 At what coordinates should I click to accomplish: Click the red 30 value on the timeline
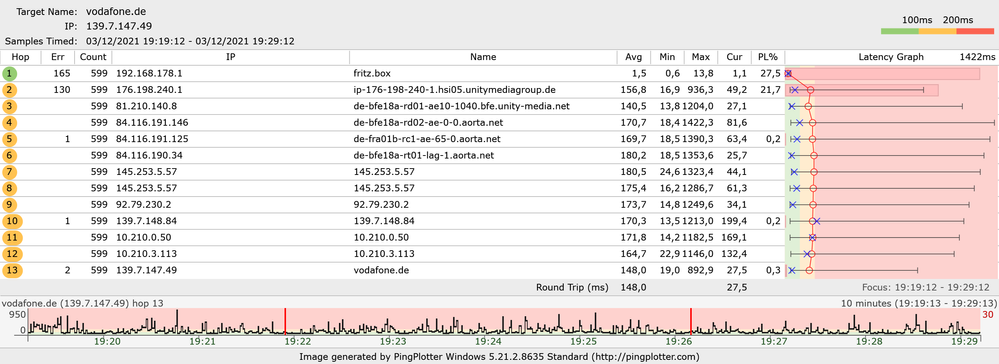pyautogui.click(x=988, y=314)
